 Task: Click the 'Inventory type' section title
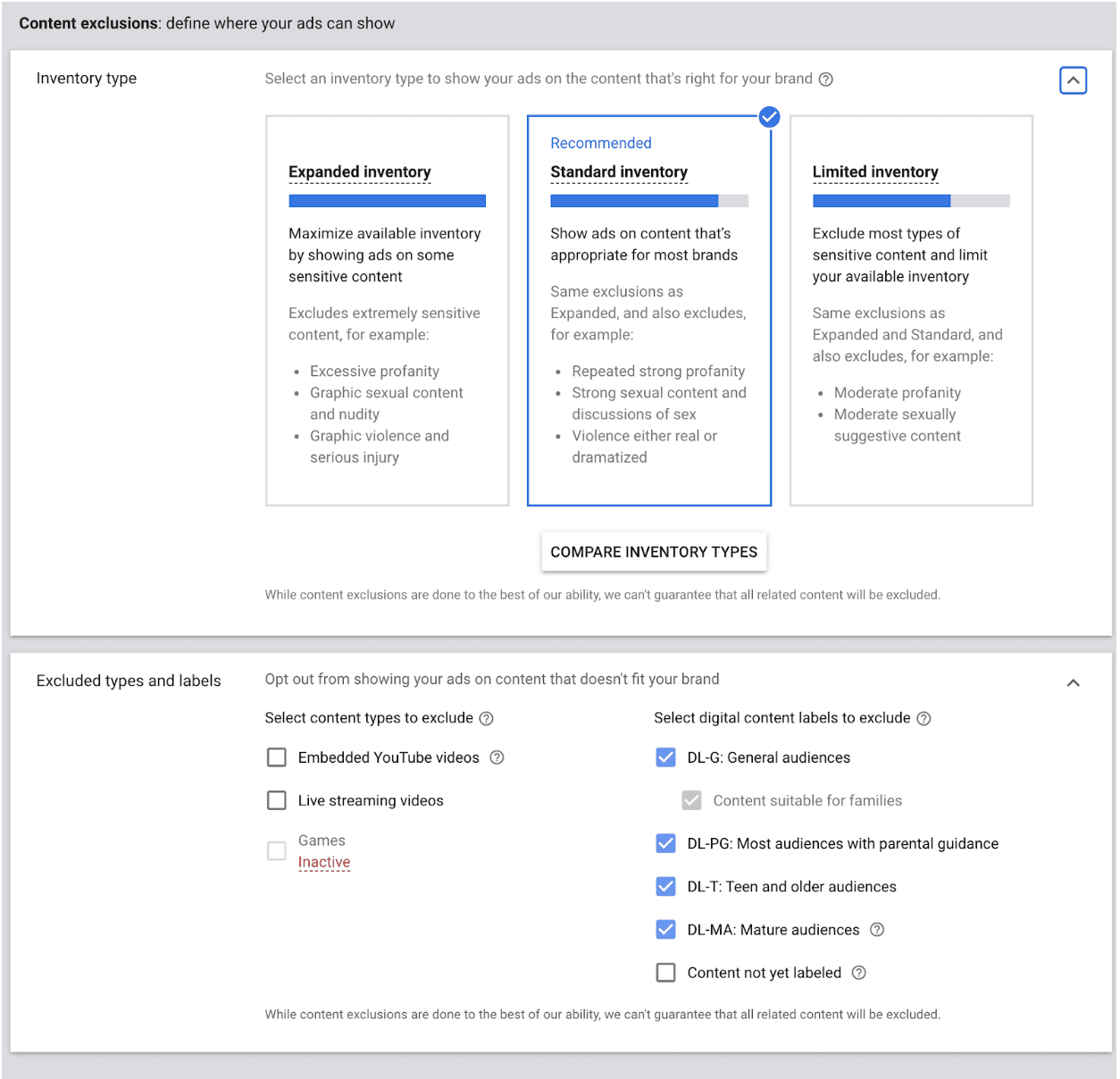pyautogui.click(x=87, y=79)
